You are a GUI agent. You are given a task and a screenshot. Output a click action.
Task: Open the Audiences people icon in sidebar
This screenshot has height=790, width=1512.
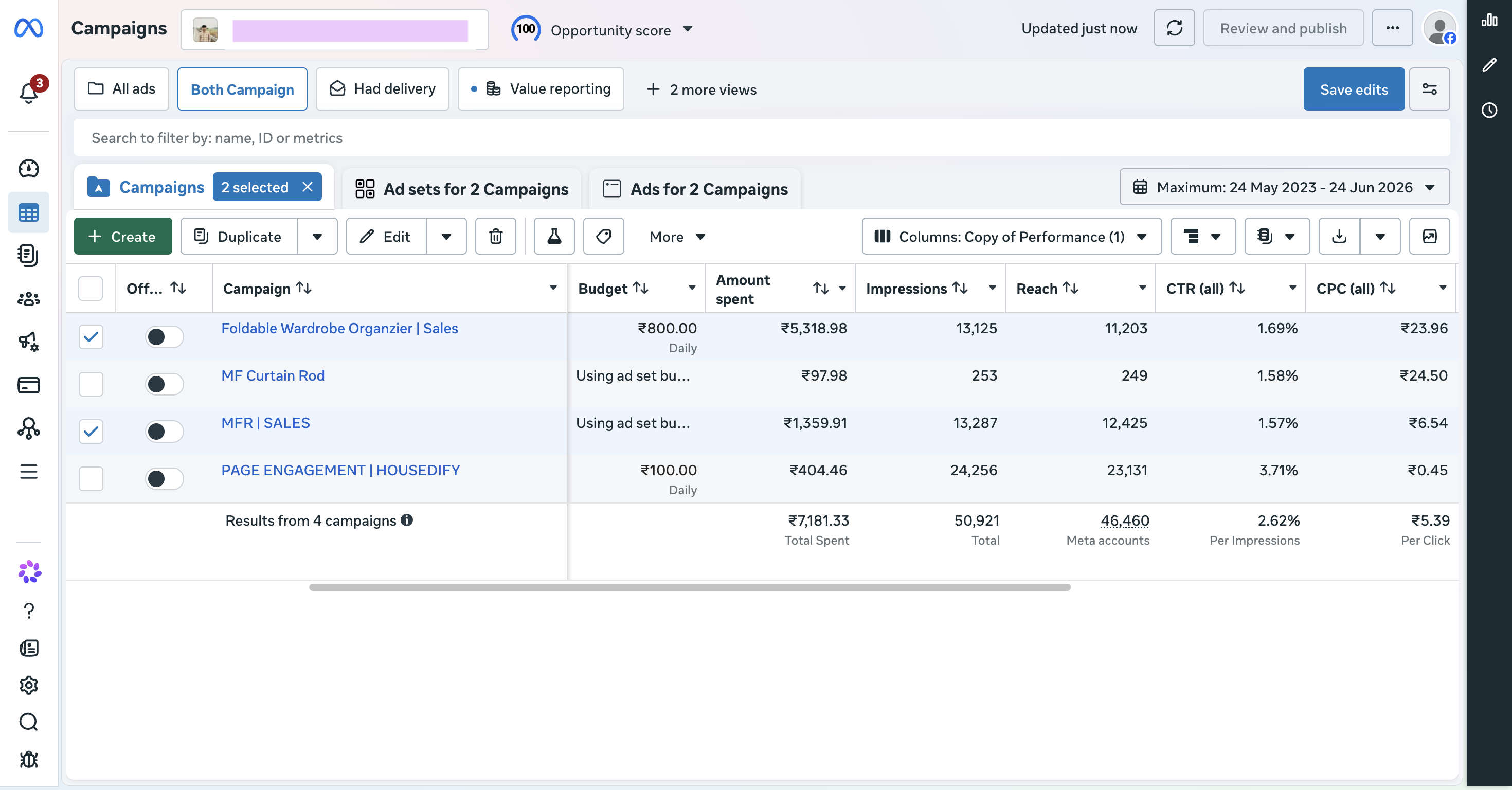tap(28, 299)
